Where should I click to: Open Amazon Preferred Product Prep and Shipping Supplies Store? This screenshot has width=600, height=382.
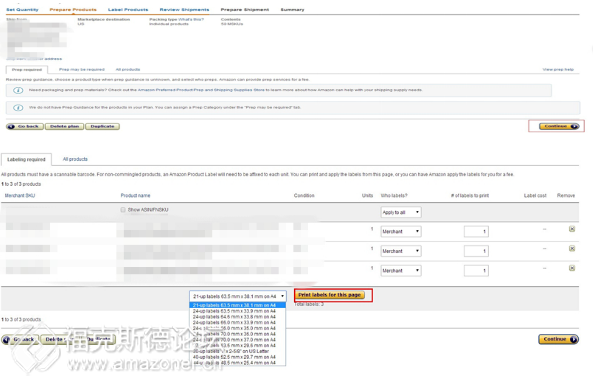201,90
